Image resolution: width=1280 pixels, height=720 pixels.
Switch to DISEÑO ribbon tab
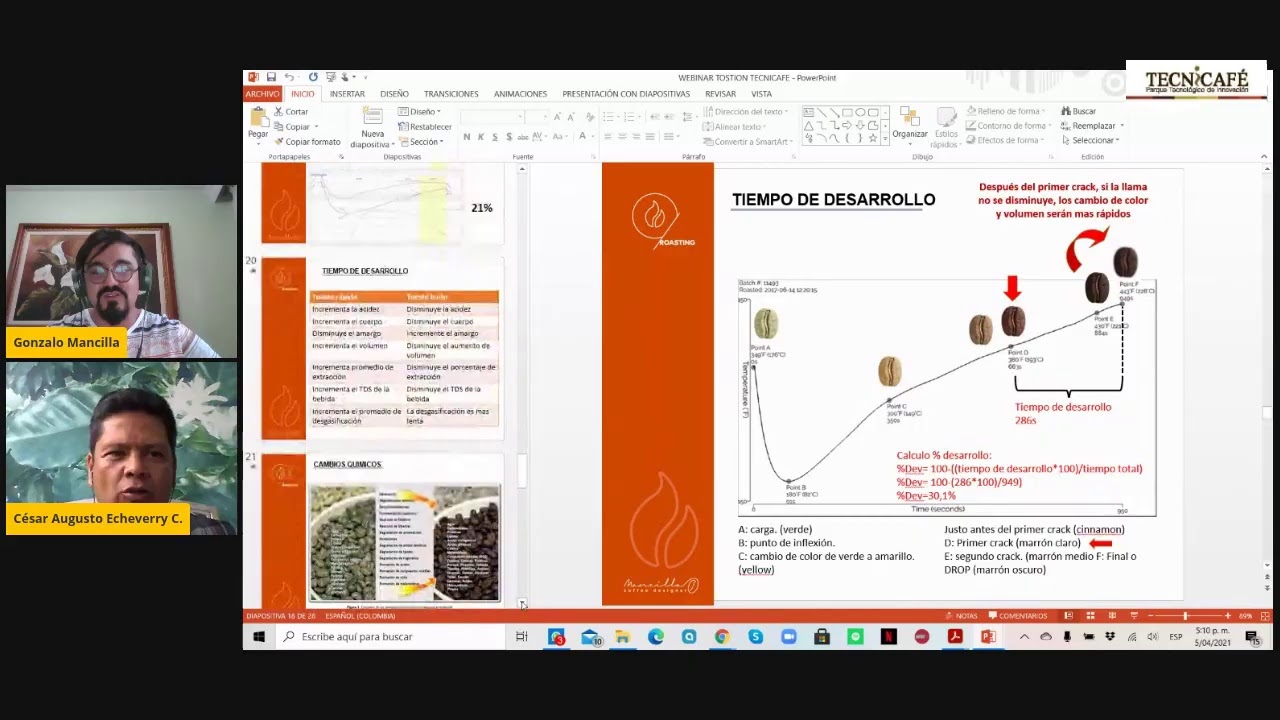click(394, 94)
